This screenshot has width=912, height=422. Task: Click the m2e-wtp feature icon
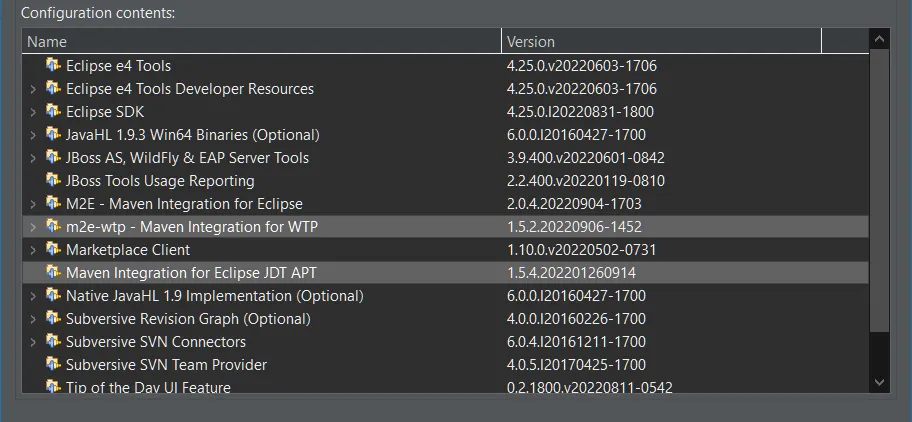coord(53,227)
